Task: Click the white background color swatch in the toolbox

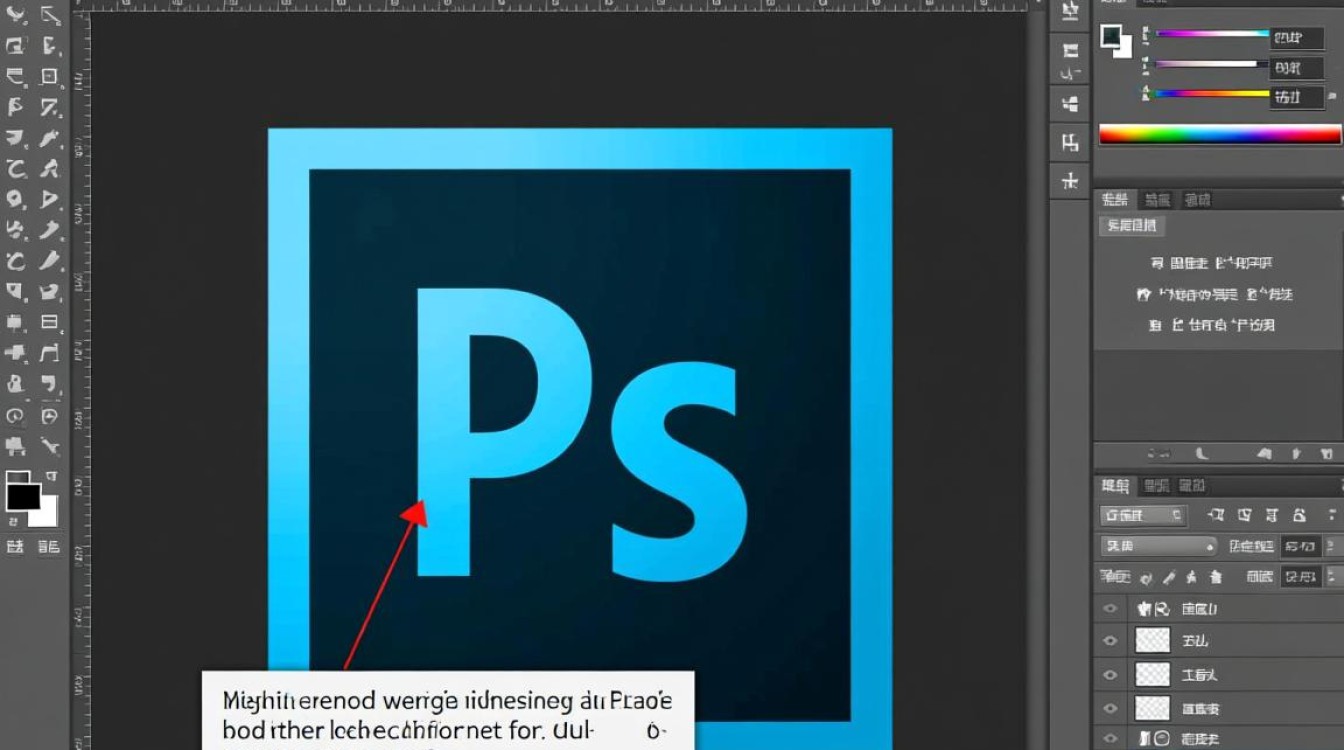Action: 45,513
